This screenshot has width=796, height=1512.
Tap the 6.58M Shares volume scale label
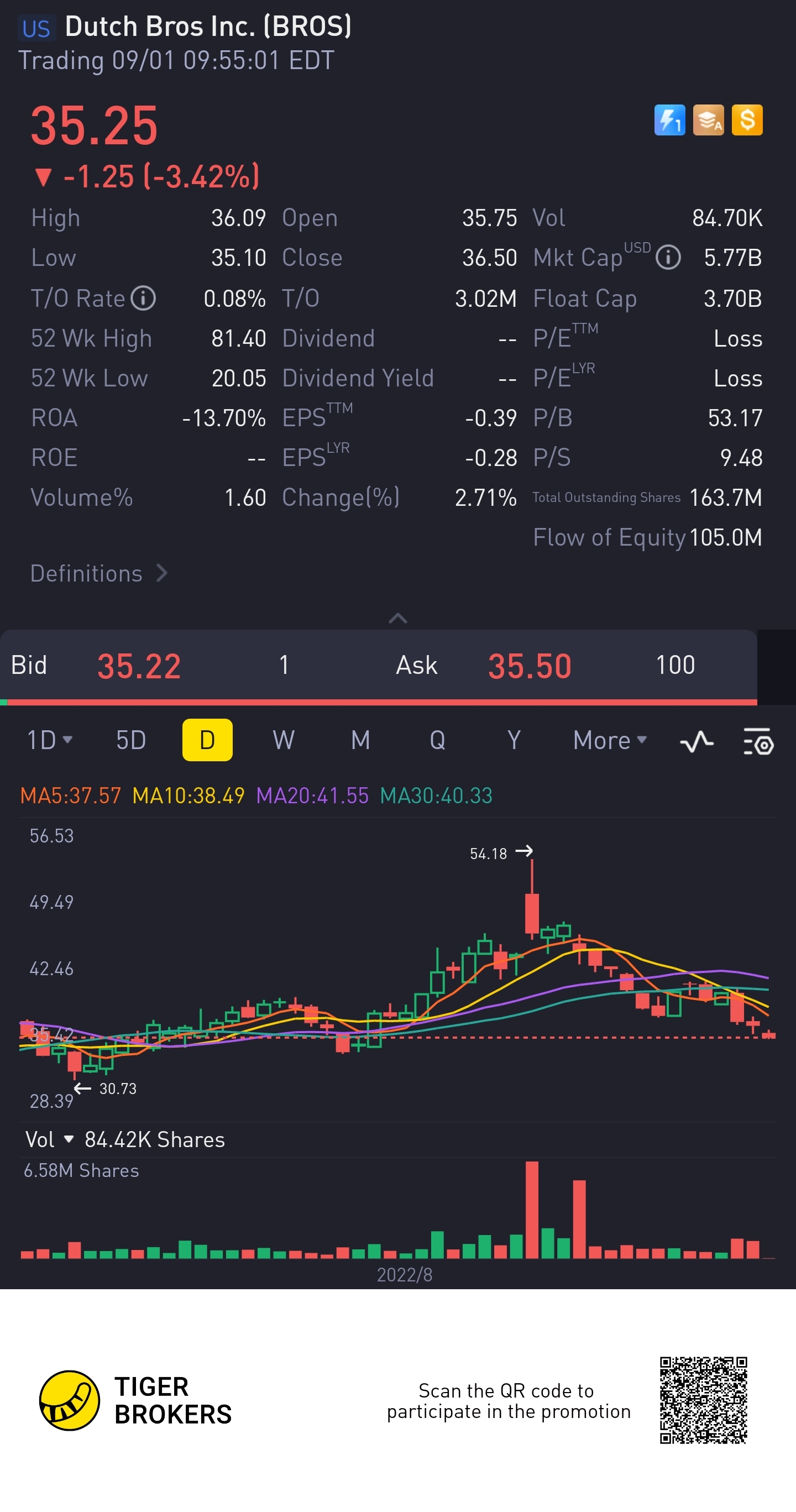(81, 1170)
